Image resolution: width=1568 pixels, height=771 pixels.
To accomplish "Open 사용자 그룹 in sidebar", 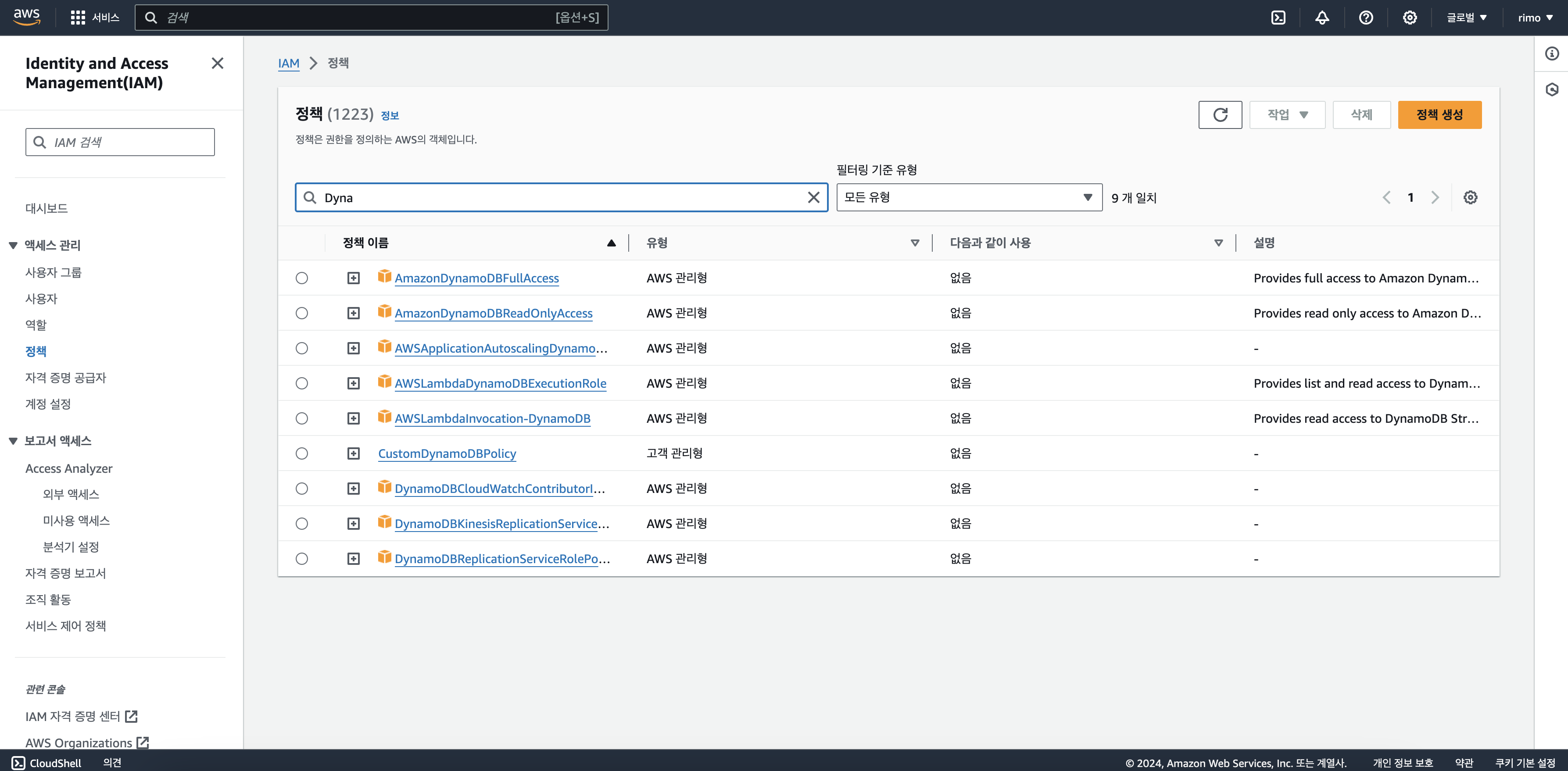I will pyautogui.click(x=54, y=272).
